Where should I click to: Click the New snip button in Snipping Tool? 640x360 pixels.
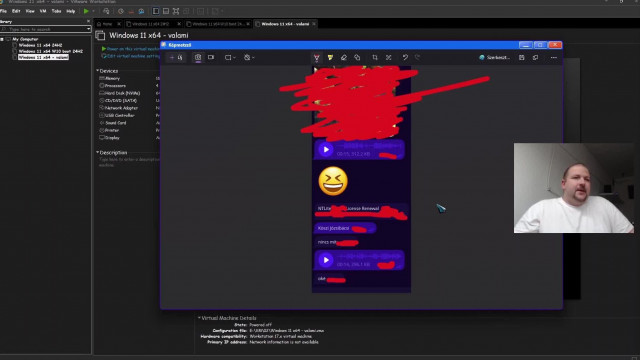tap(176, 58)
